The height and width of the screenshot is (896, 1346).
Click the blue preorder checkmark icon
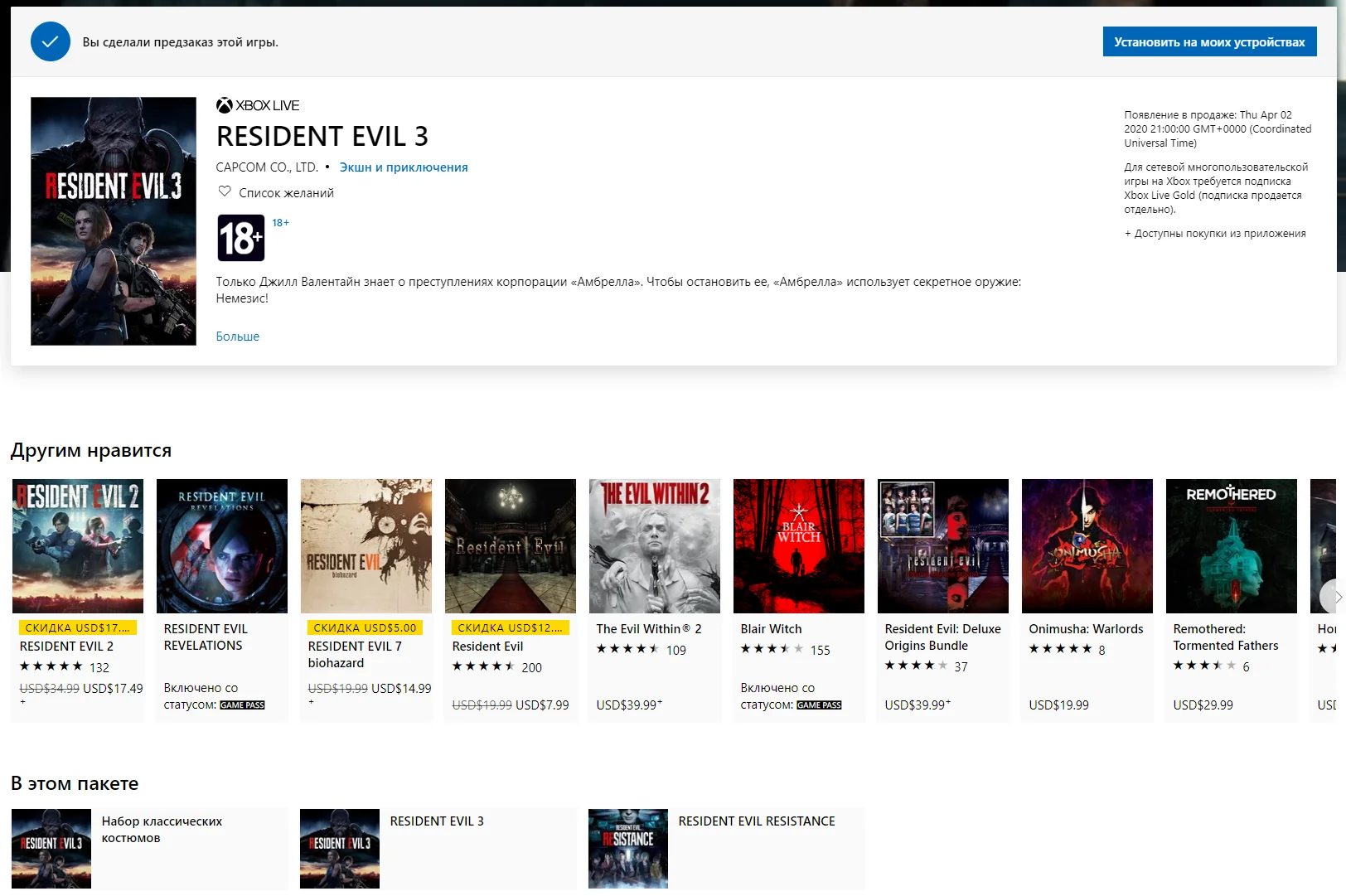(51, 41)
